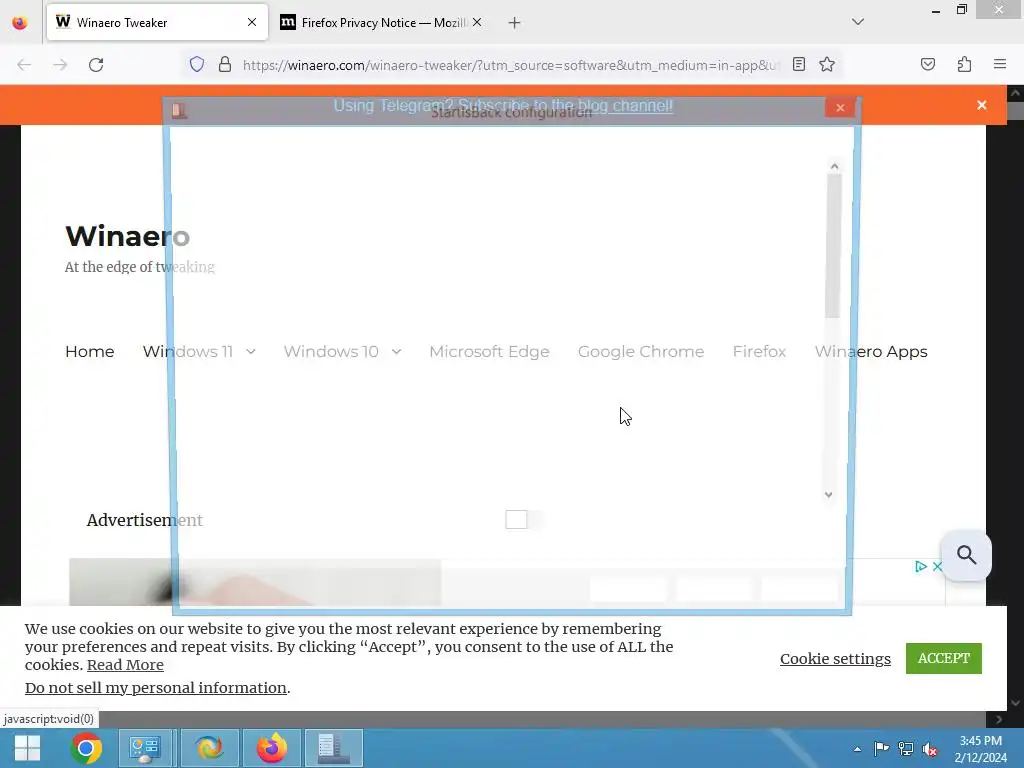Open a new tab
The height and width of the screenshot is (768, 1024).
tap(515, 23)
